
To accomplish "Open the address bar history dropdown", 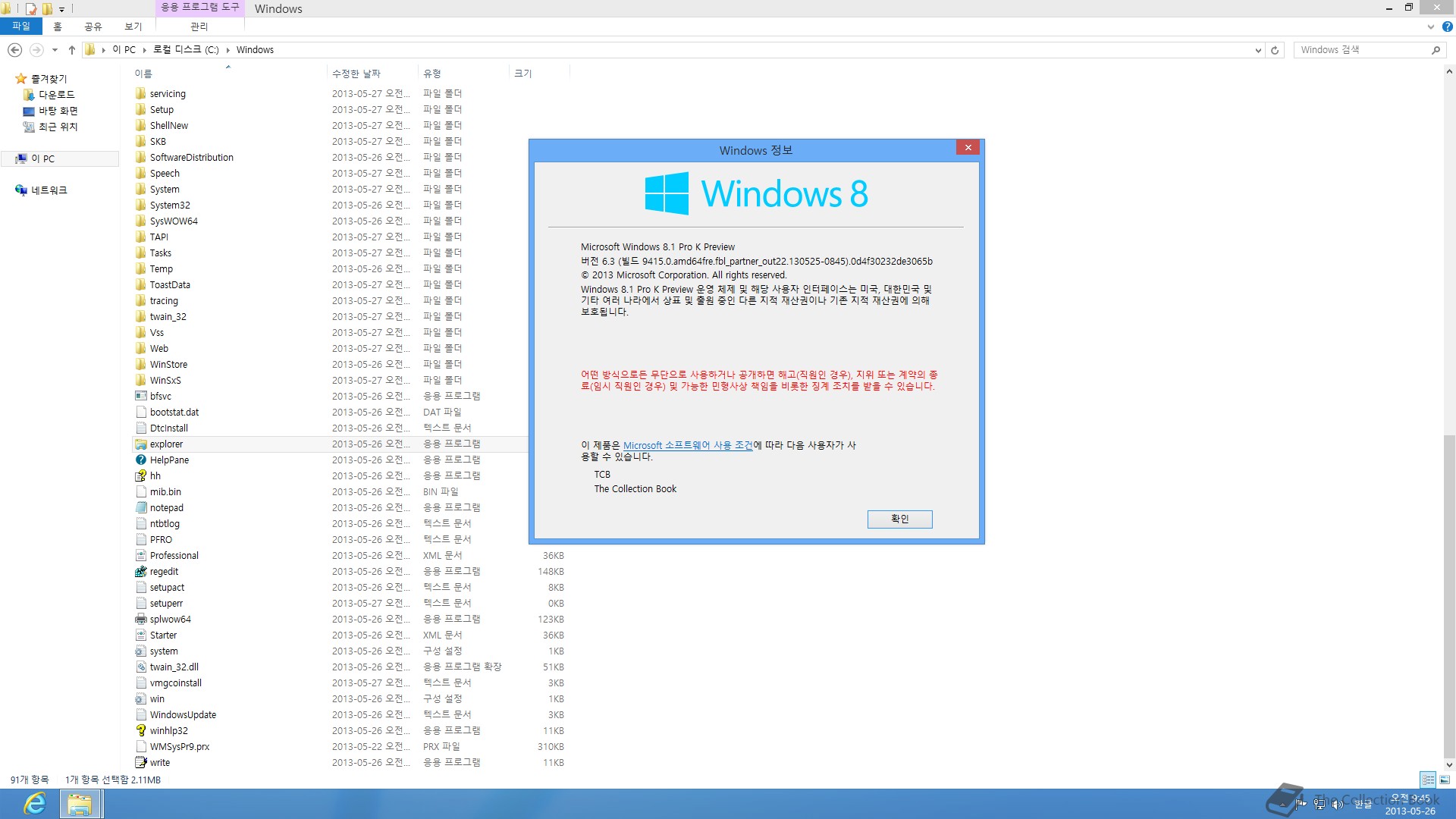I will coord(1258,50).
